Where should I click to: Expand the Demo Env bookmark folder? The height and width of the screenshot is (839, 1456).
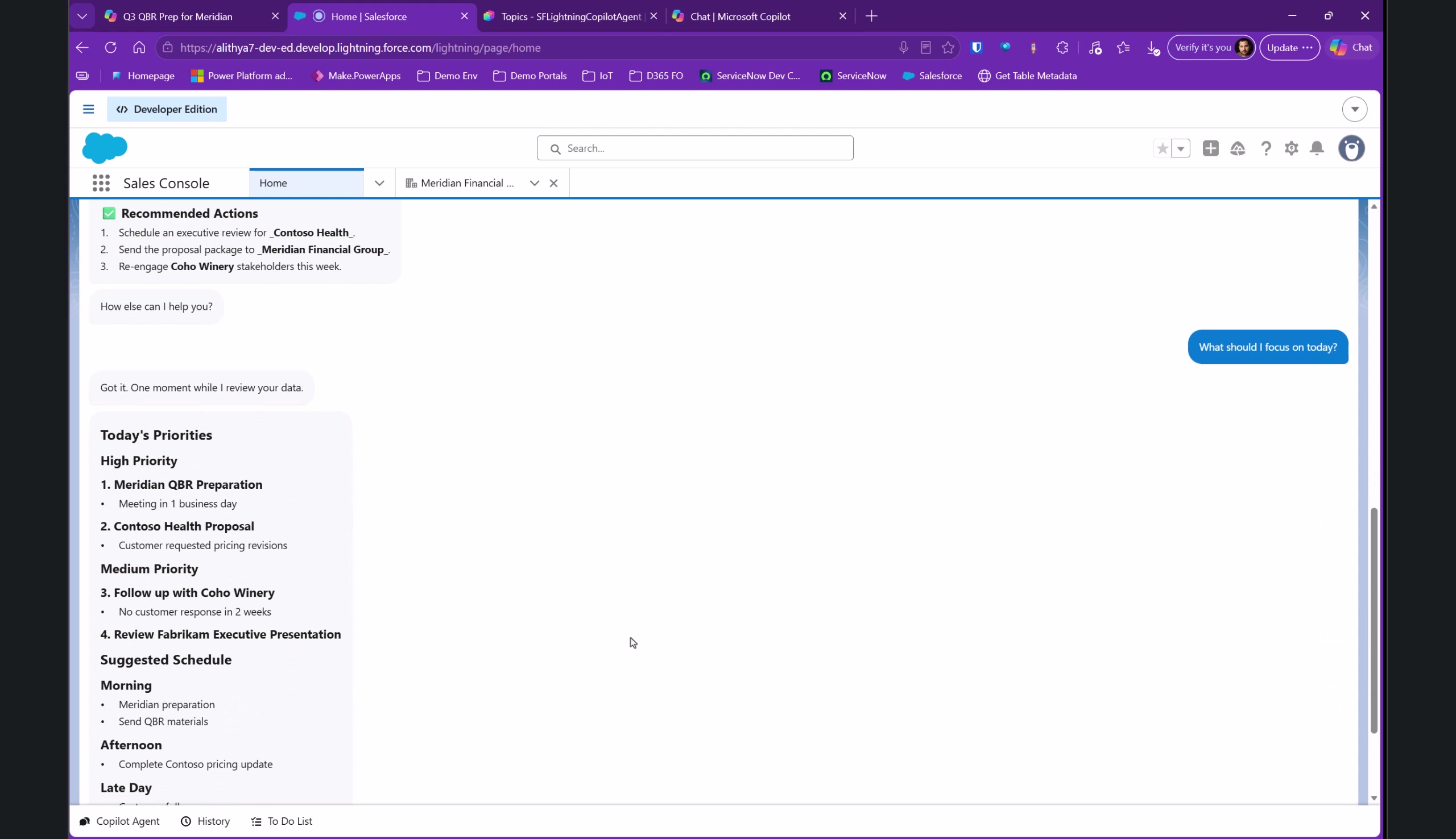point(447,76)
